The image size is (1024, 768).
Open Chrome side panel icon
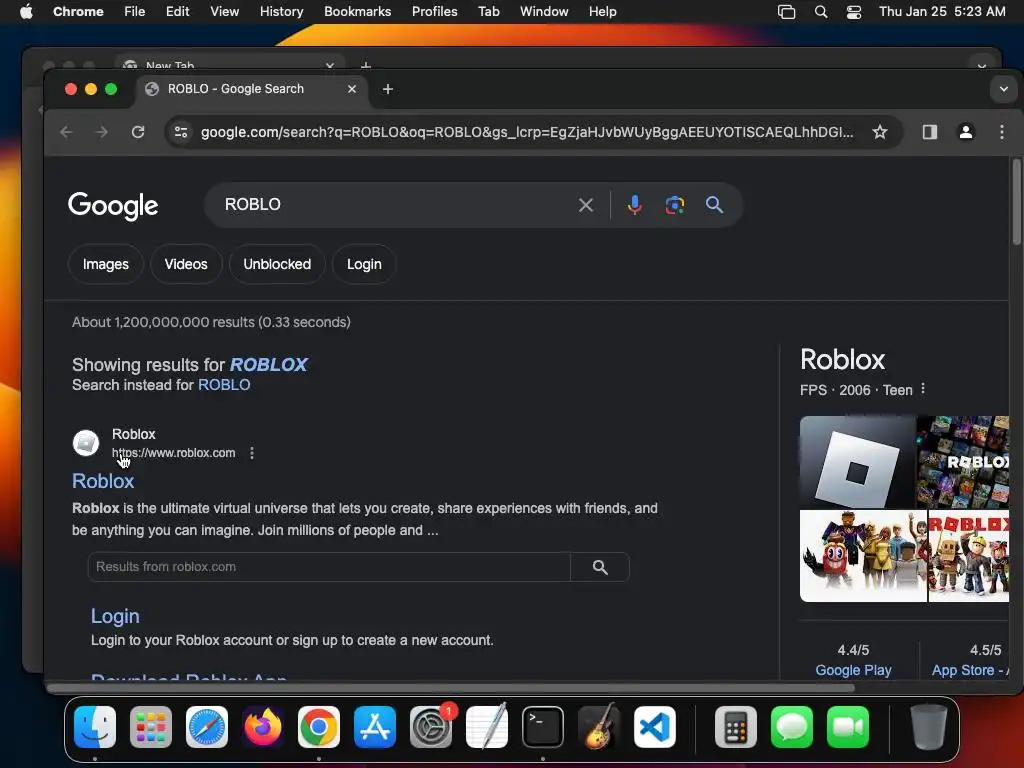[930, 132]
